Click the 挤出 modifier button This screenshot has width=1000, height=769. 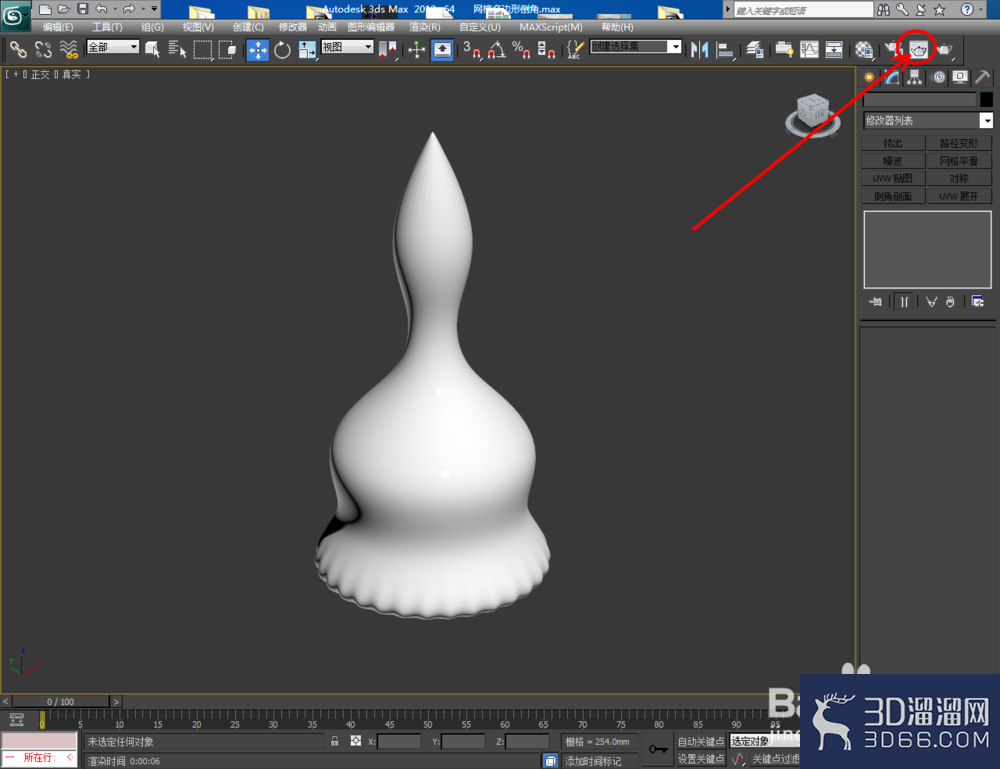(893, 143)
